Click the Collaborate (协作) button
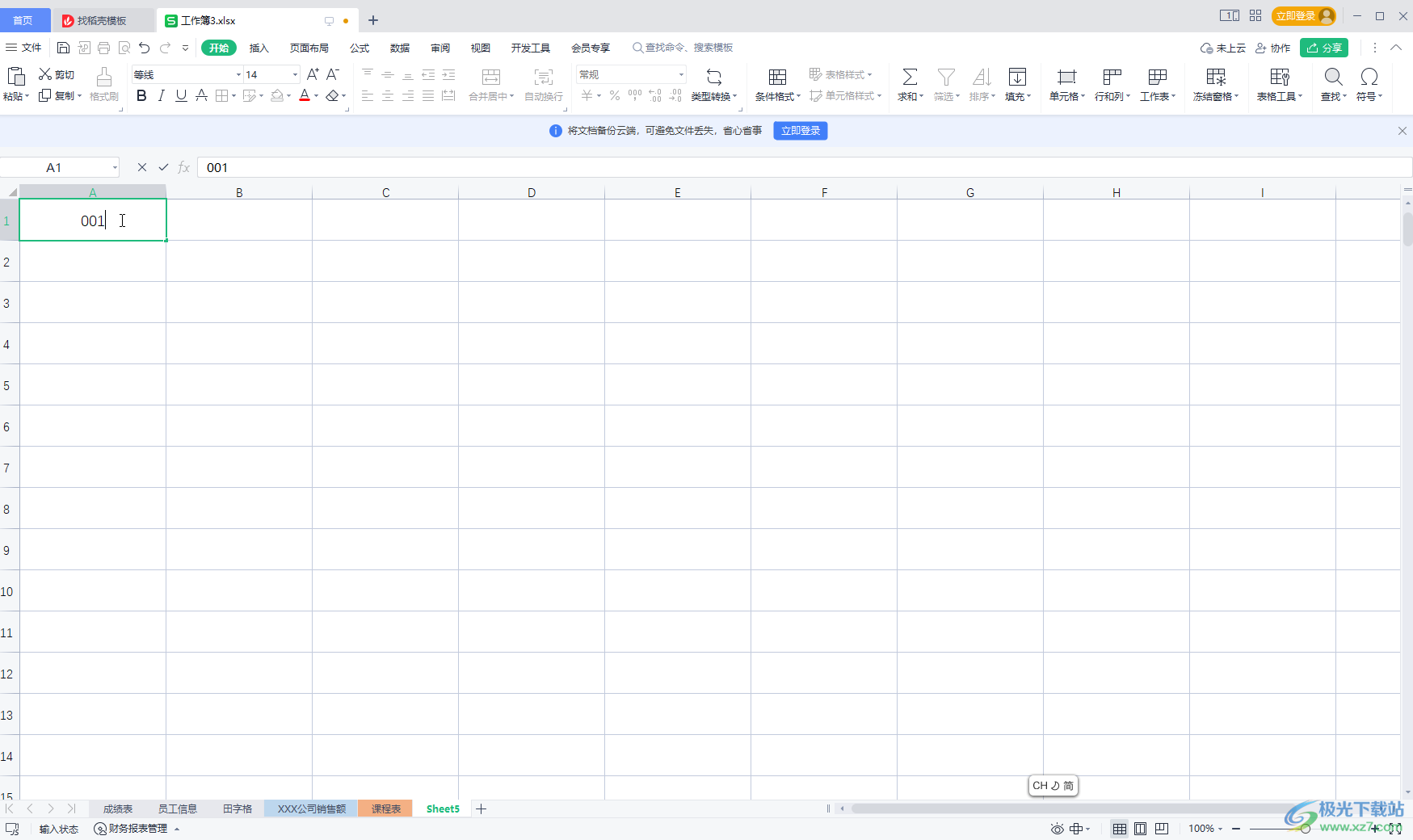Image resolution: width=1413 pixels, height=840 pixels. point(1273,48)
